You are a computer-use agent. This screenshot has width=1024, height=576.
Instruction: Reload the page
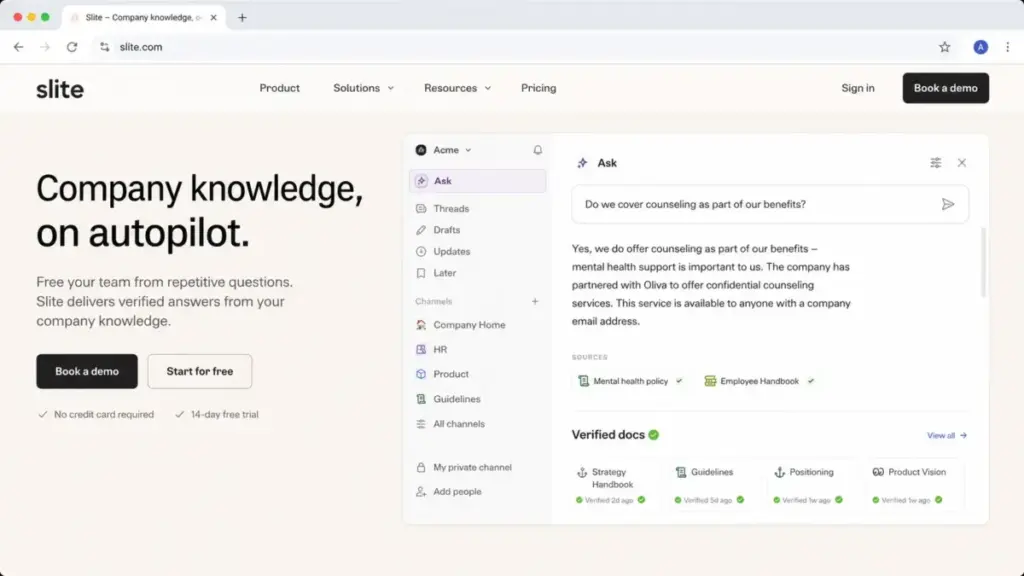tap(72, 47)
